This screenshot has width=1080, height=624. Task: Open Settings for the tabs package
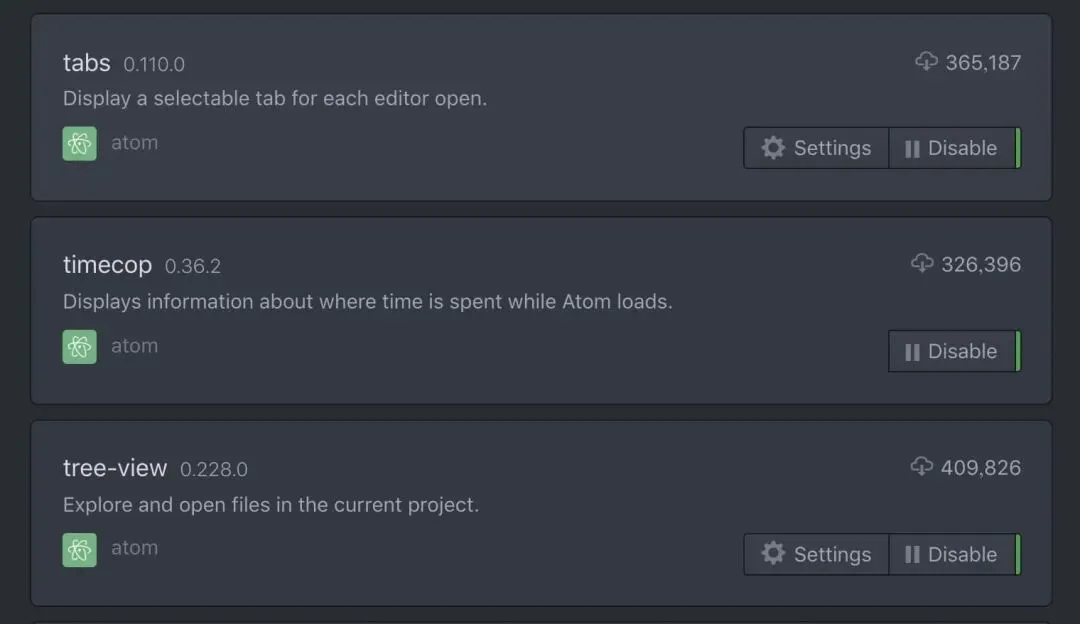[816, 148]
